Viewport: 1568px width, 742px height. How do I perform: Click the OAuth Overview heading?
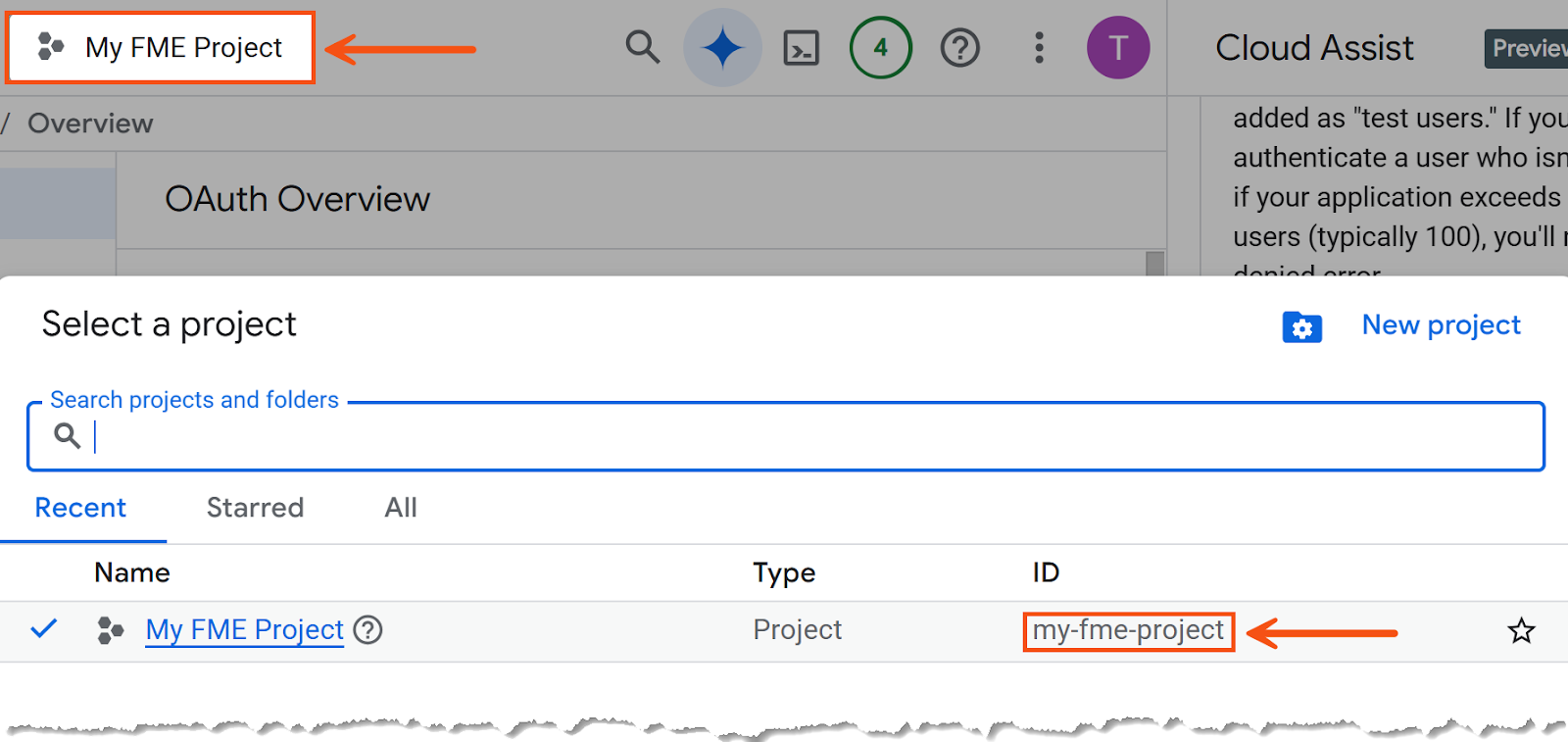(x=298, y=199)
